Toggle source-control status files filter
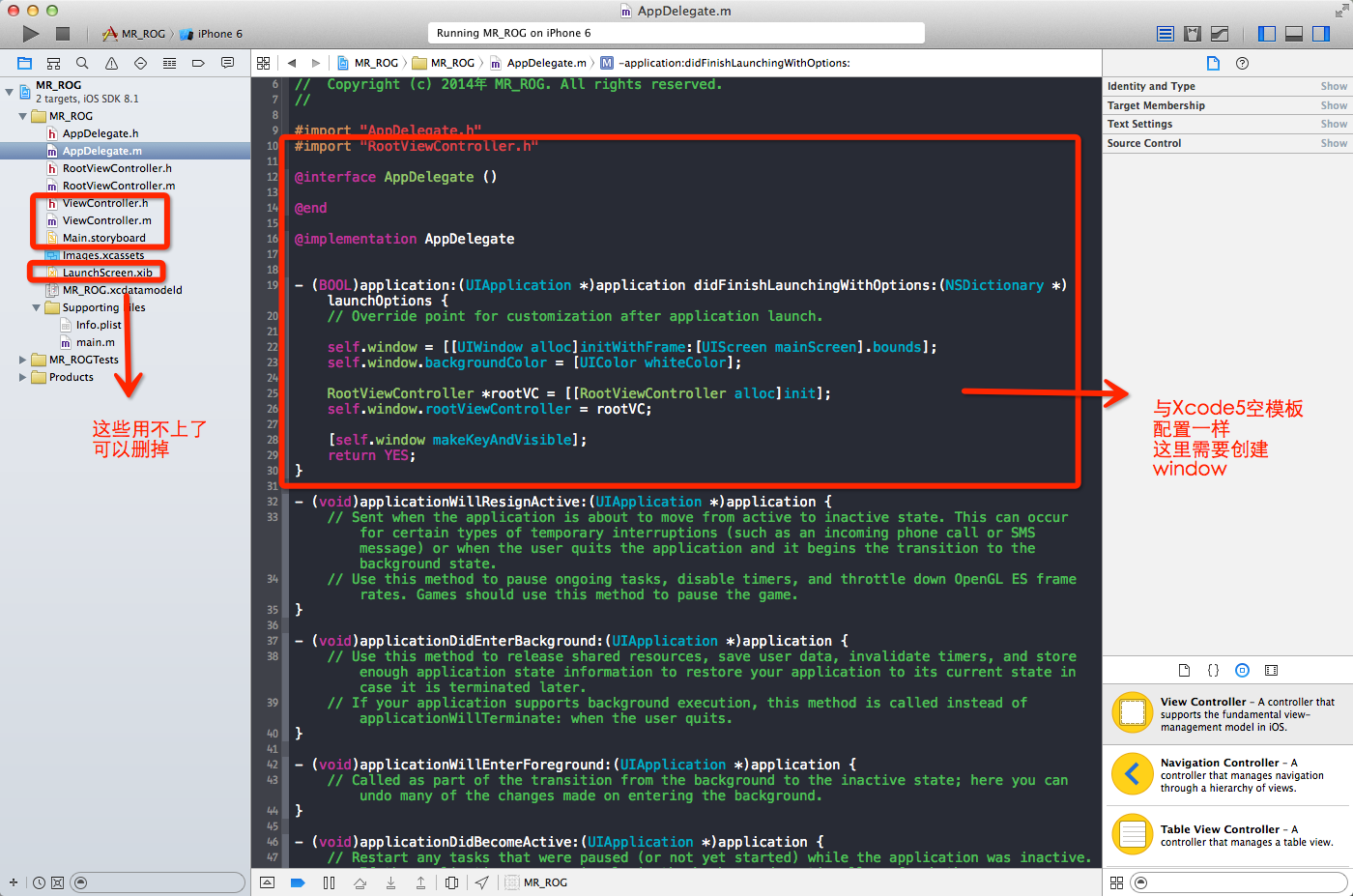The image size is (1353, 896). [57, 882]
